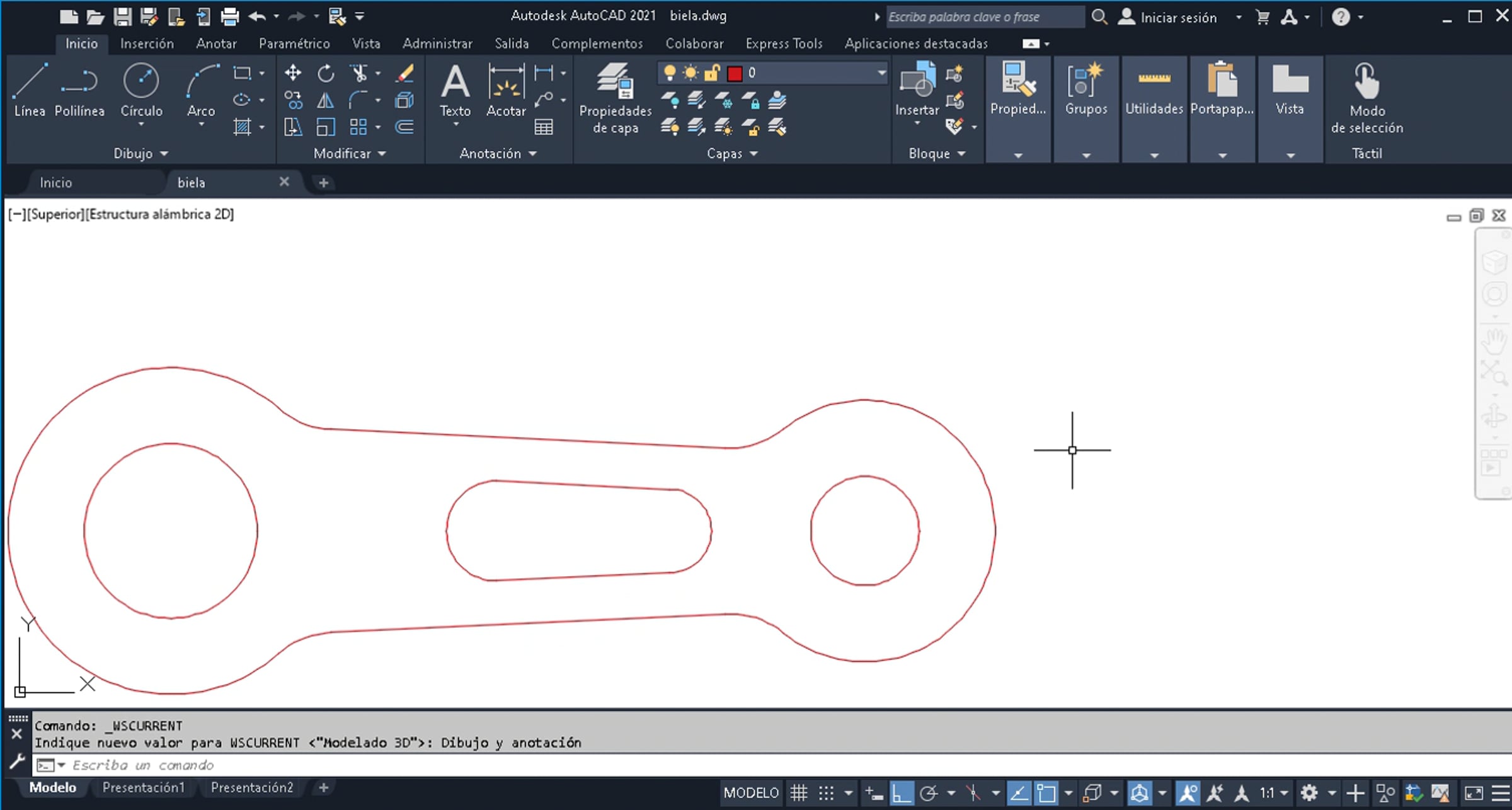Click the MODELO status bar button
Image resolution: width=1512 pixels, height=810 pixels.
pos(751,792)
